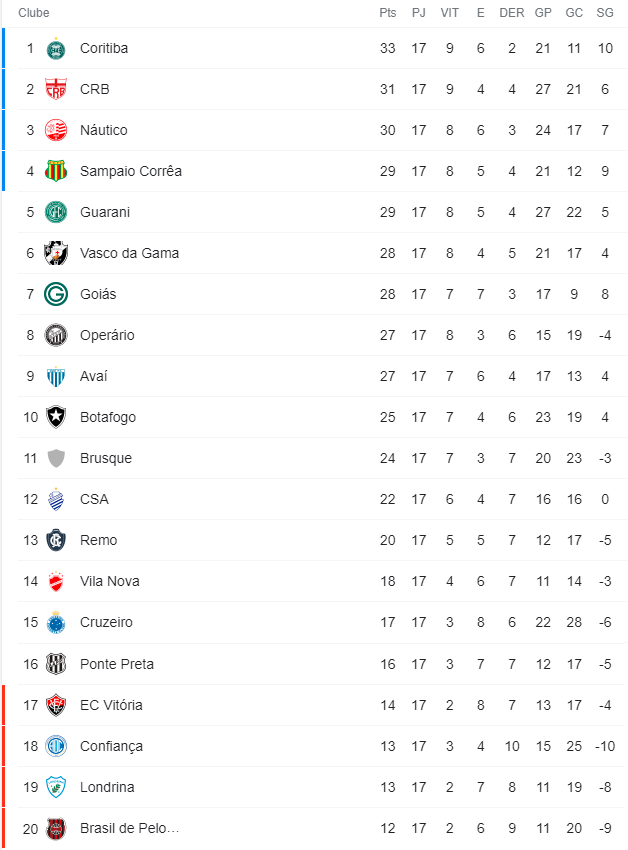Click the Coritiba club crest icon

click(x=56, y=48)
